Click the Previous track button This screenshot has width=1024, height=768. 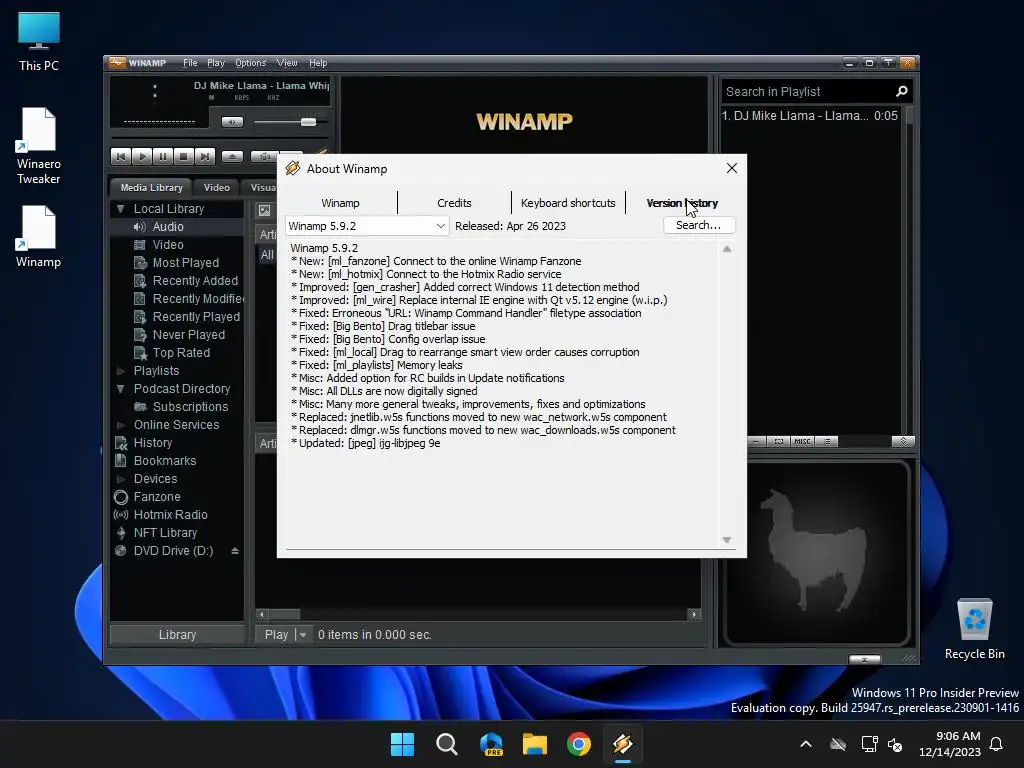tap(120, 157)
